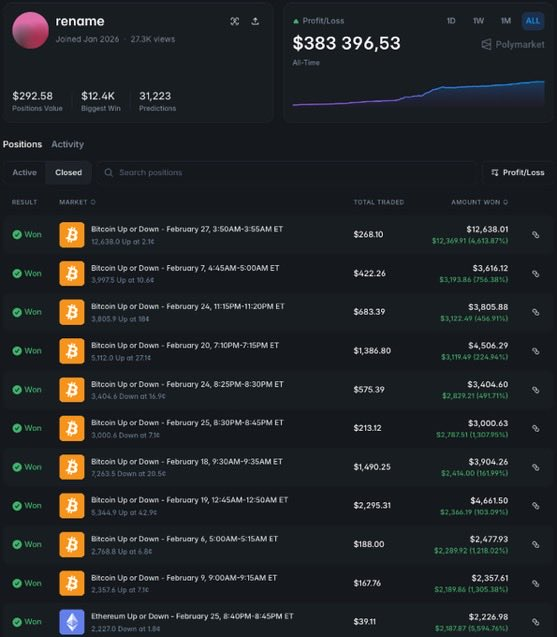The height and width of the screenshot is (637, 557).
Task: Open Bitcoin Up or Down February 24, 8:25PM market
Action: [x=187, y=384]
